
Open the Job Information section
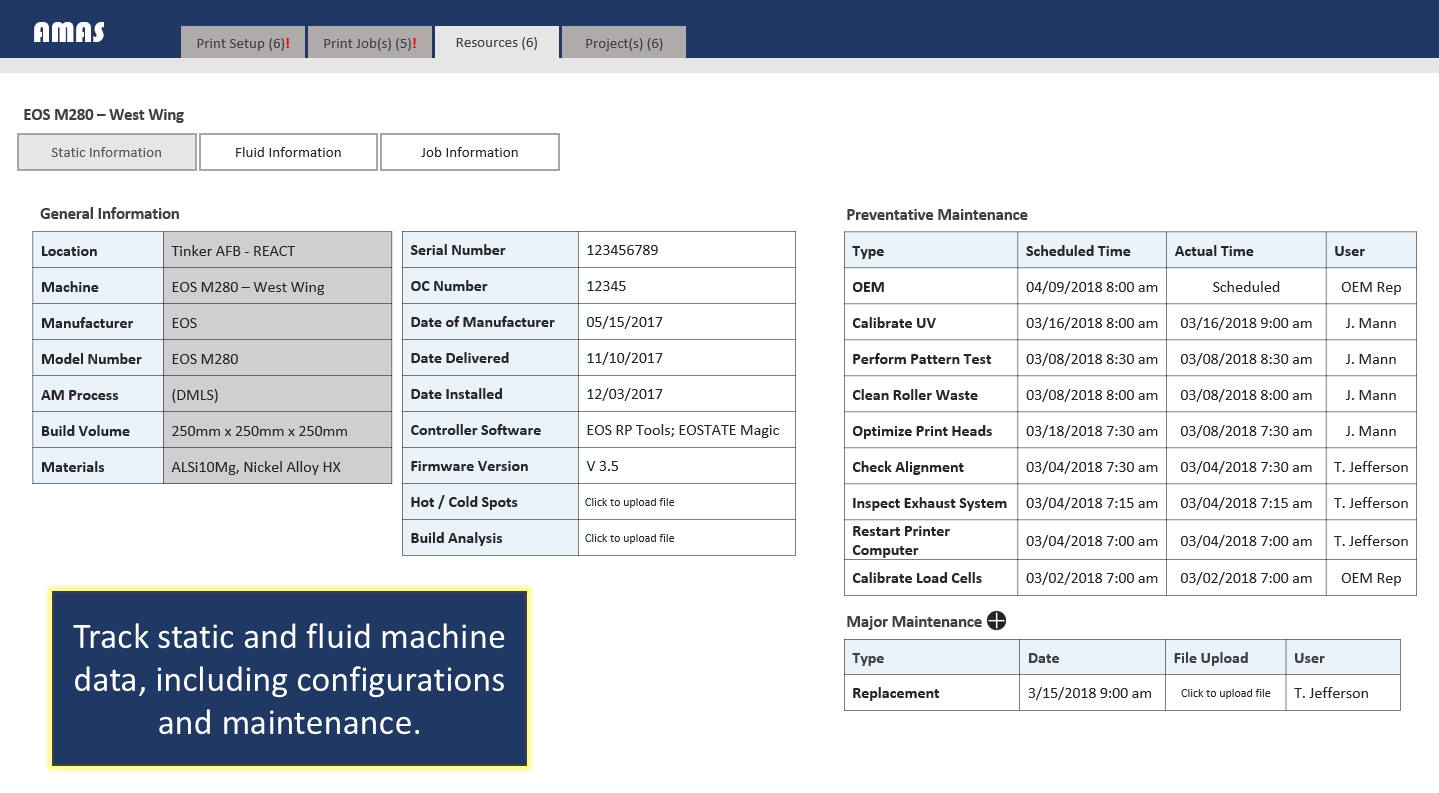(469, 152)
